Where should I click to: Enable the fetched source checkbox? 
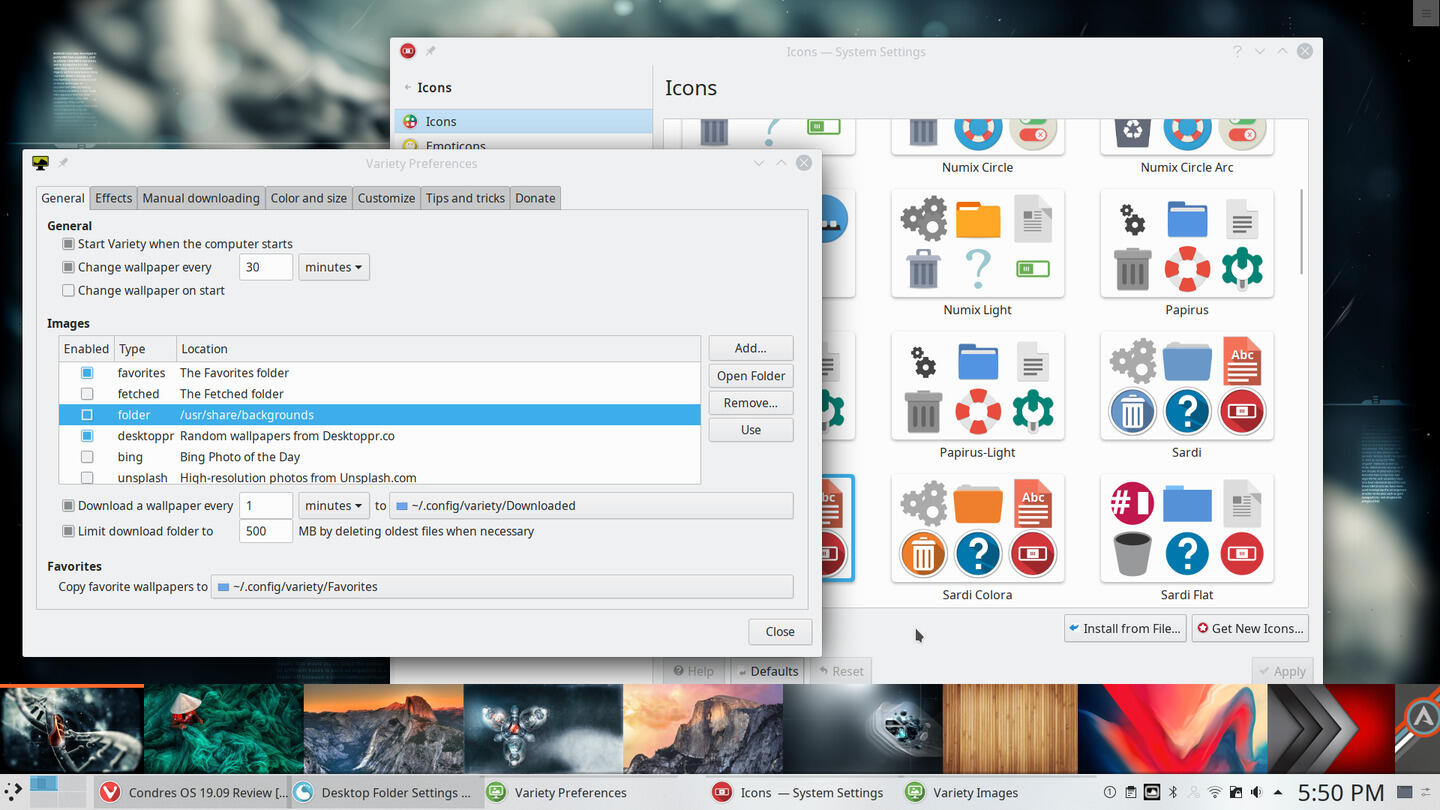87,394
